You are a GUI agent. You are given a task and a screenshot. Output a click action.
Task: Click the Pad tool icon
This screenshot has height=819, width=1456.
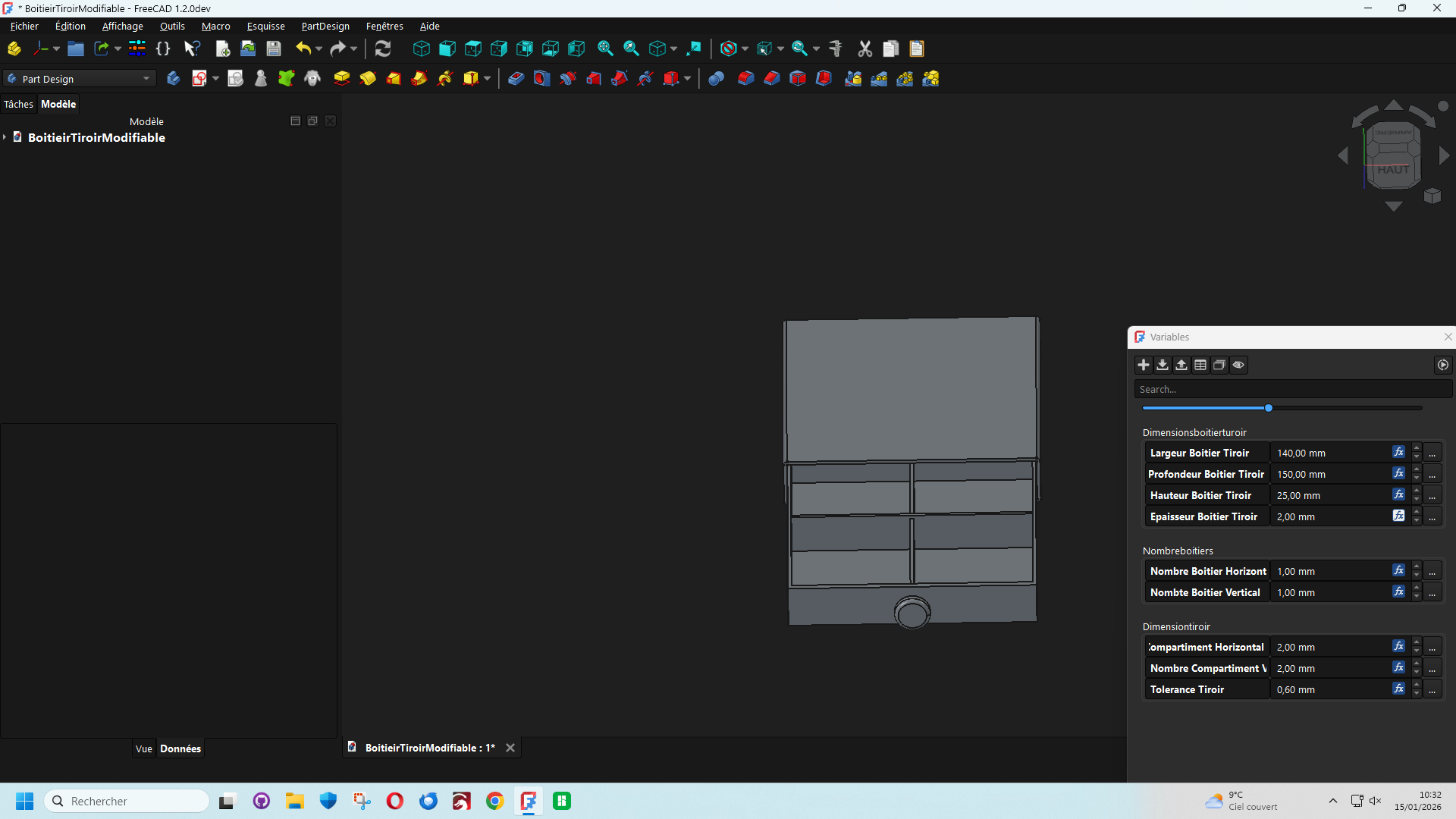tap(341, 78)
